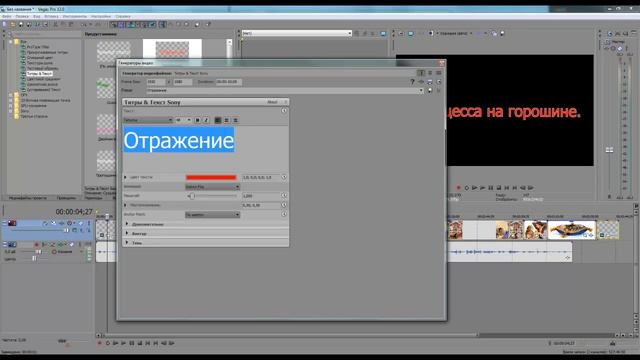
Task: Click the scale slider handle
Action: 191,196
